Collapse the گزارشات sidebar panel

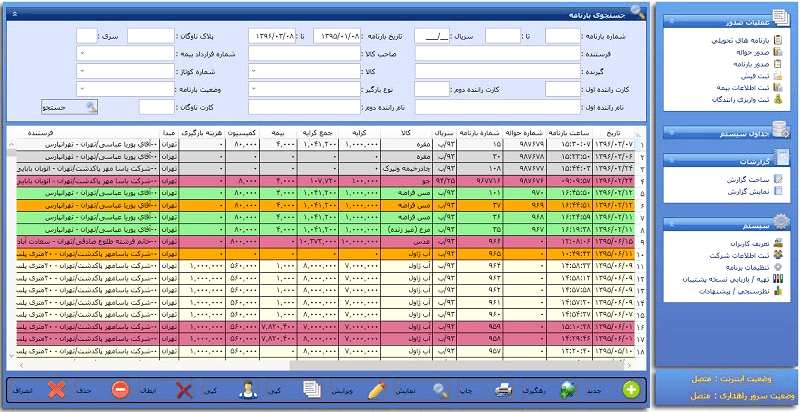[x=672, y=161]
